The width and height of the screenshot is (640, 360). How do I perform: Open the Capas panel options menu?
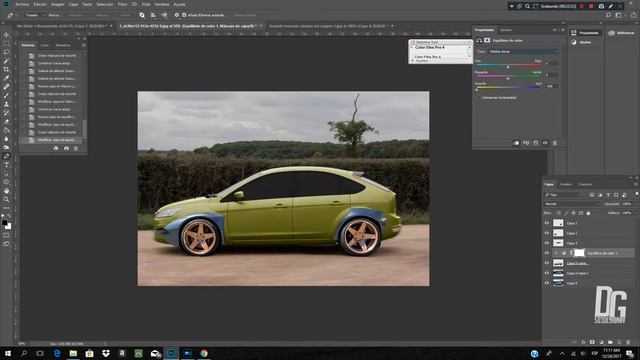(x=636, y=184)
